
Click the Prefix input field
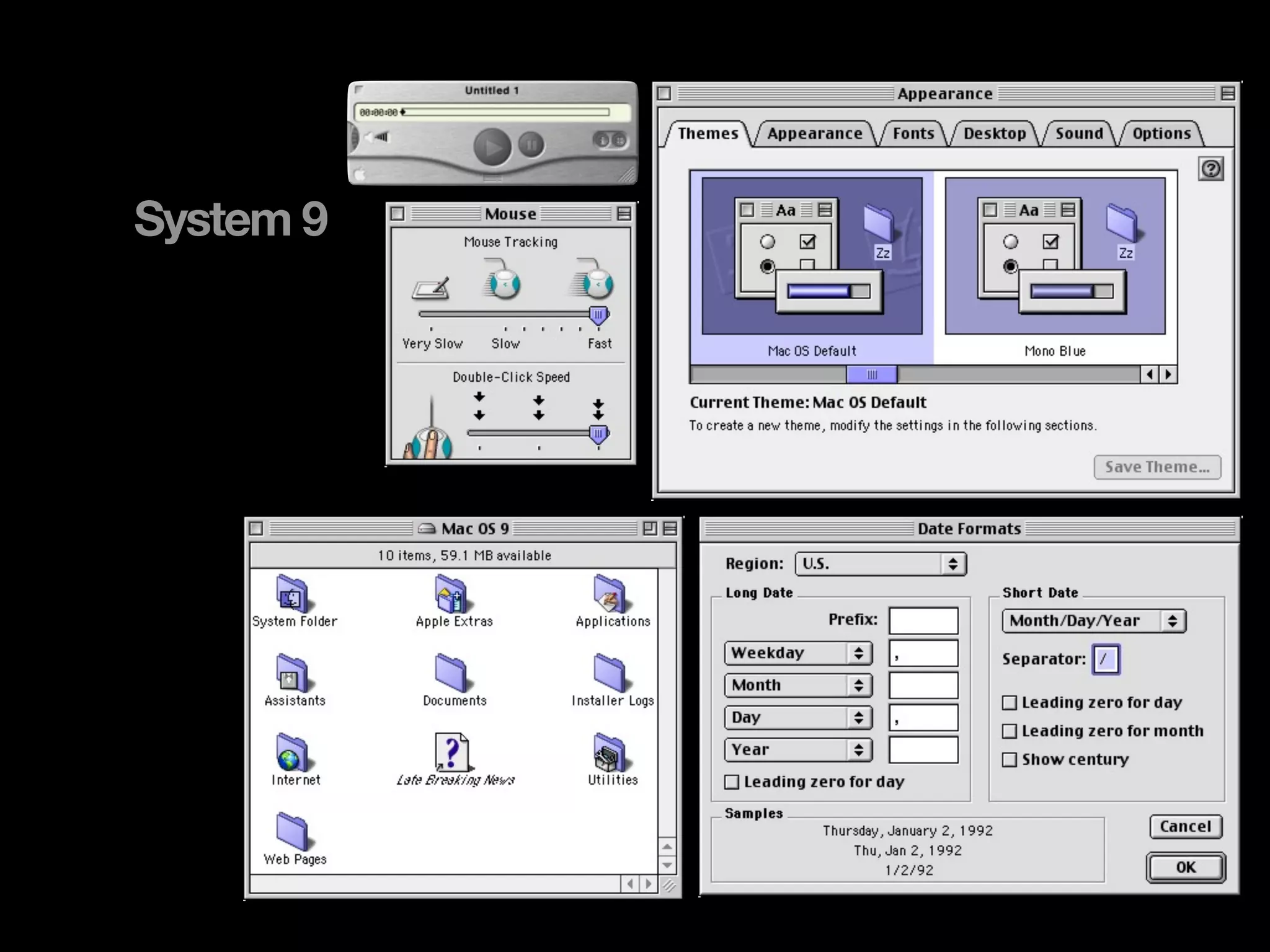pyautogui.click(x=923, y=621)
